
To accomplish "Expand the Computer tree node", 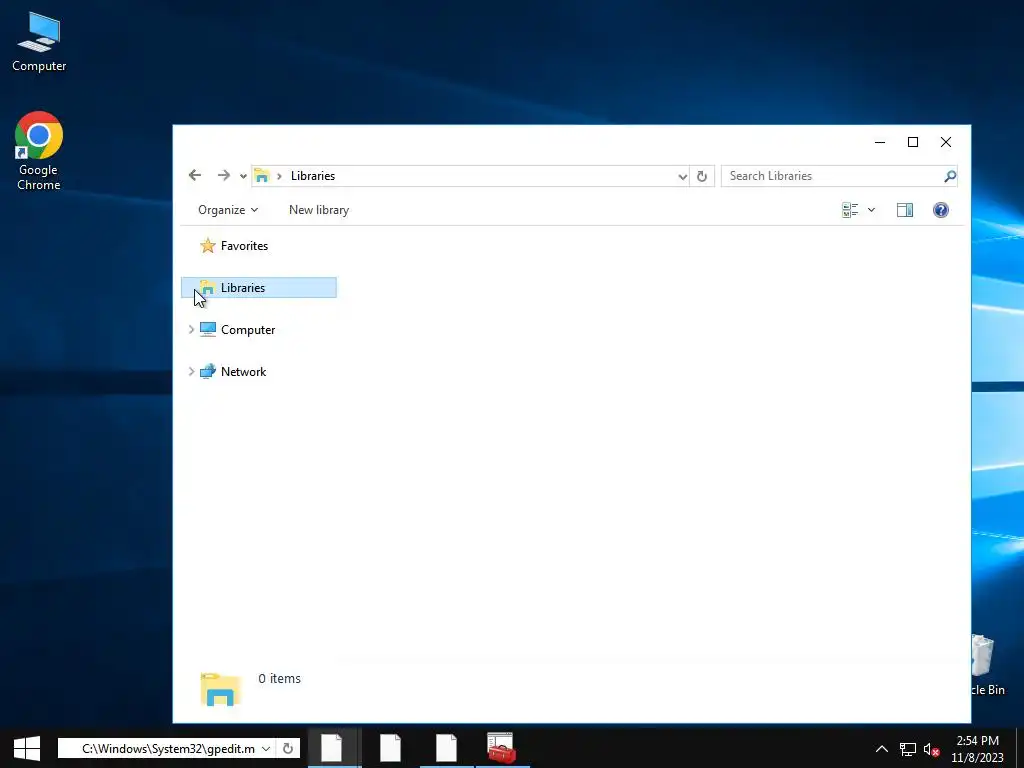I will [x=191, y=330].
